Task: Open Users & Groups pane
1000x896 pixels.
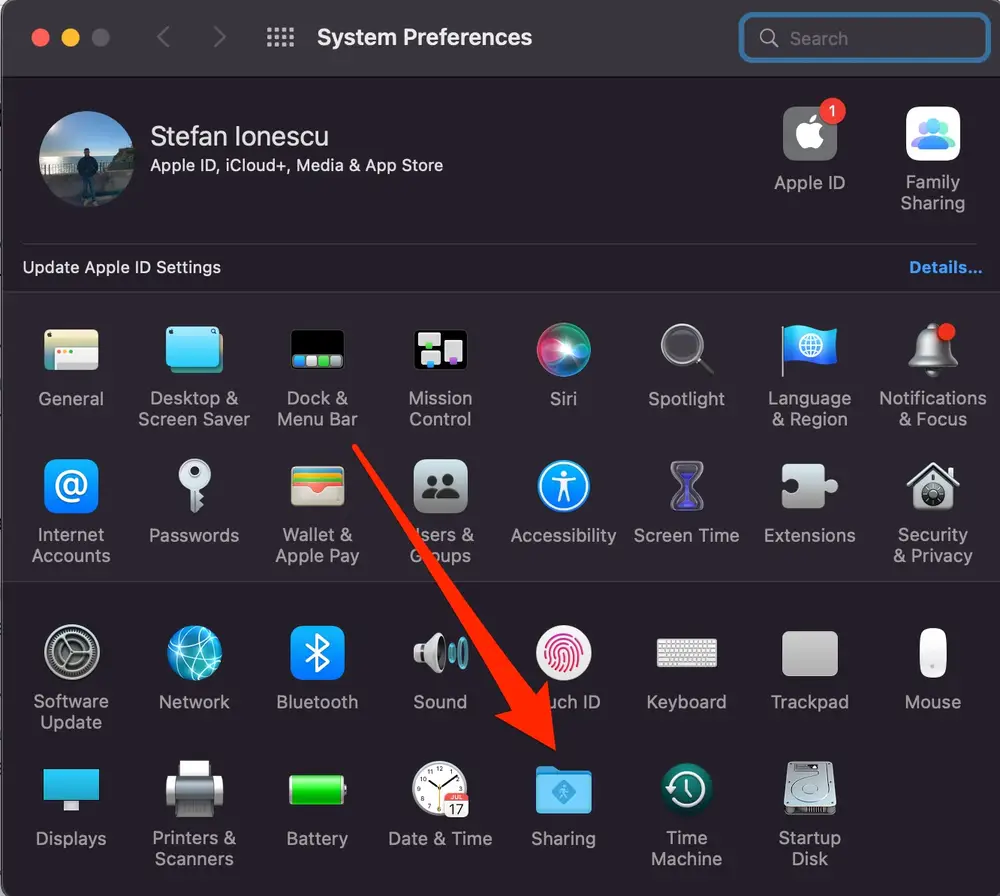Action: point(440,486)
